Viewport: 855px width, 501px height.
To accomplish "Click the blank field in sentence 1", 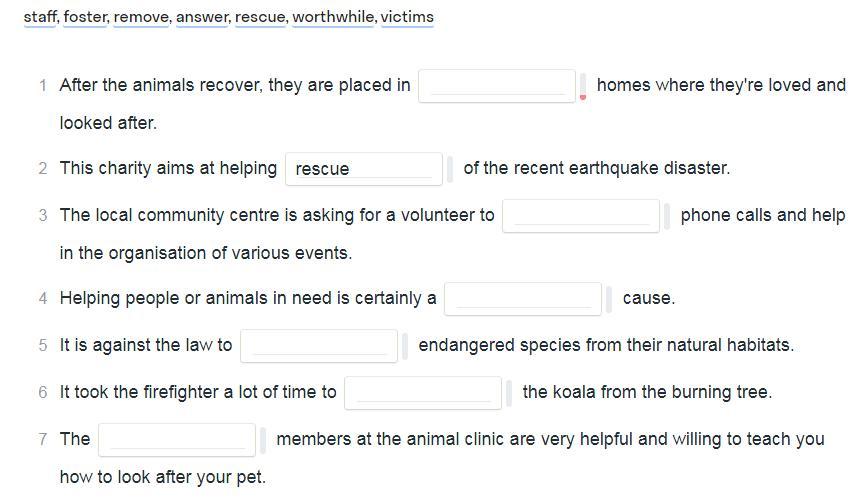I will pos(497,86).
